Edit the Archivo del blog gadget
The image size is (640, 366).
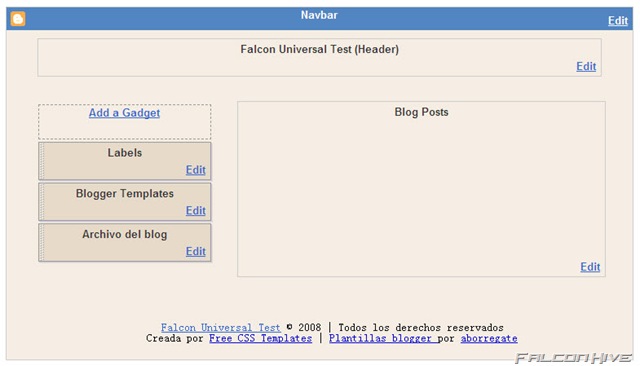coord(196,251)
